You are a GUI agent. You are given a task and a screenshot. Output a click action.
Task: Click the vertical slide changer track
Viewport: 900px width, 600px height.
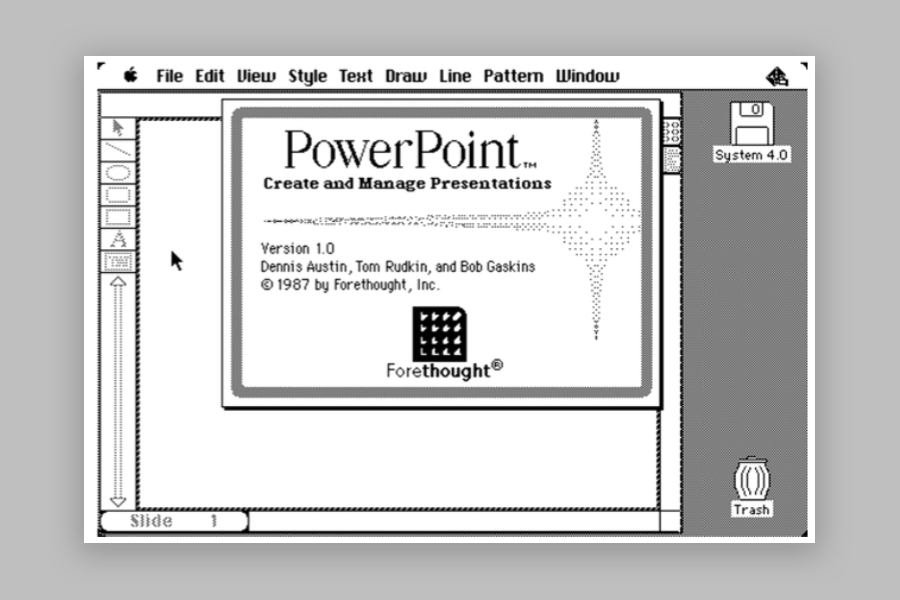[118, 390]
